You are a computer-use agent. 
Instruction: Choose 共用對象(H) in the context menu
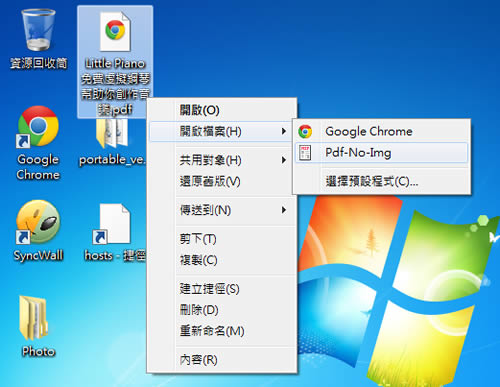(x=222, y=160)
